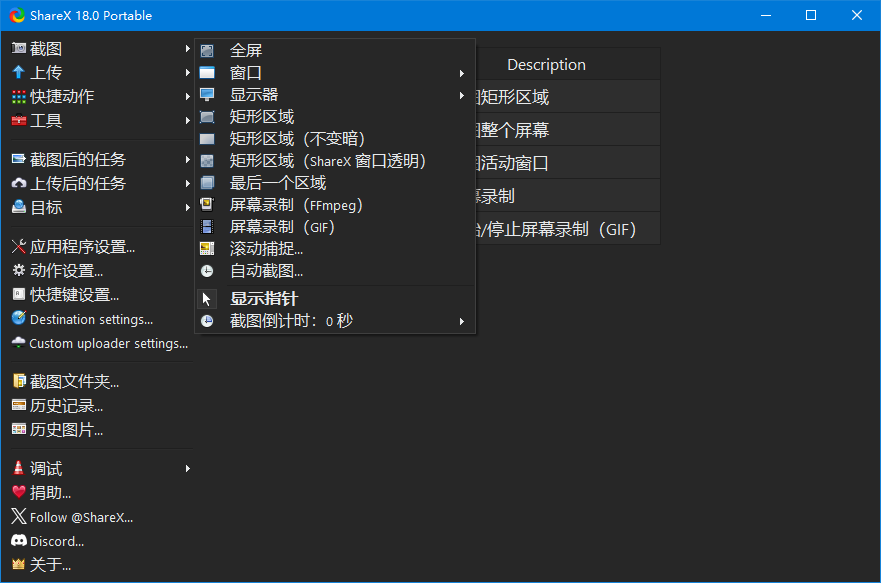Open the Discord... link
Viewport: 881px width, 583px height.
click(x=57, y=541)
